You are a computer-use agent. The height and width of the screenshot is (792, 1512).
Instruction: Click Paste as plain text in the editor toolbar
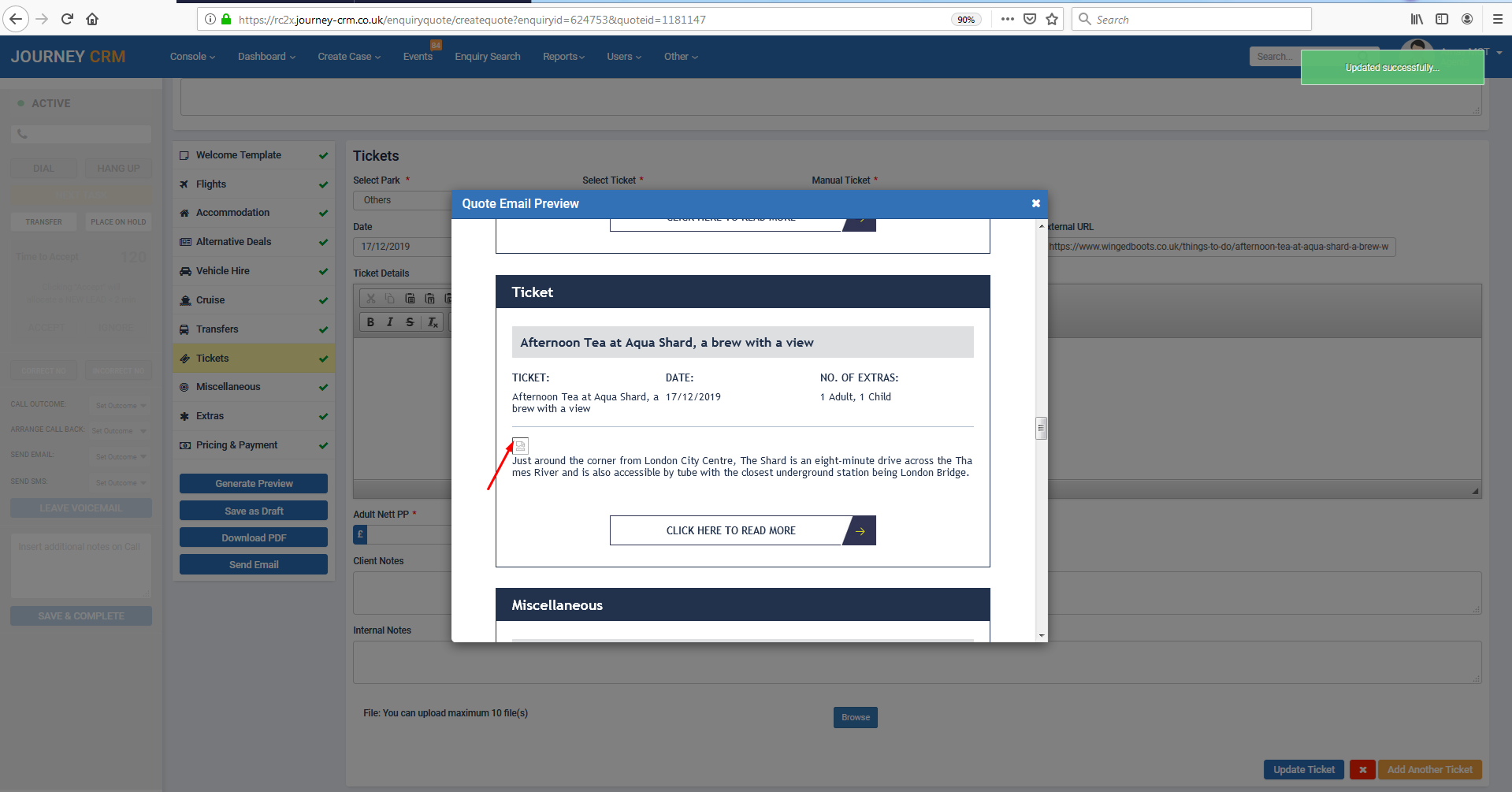click(x=429, y=299)
